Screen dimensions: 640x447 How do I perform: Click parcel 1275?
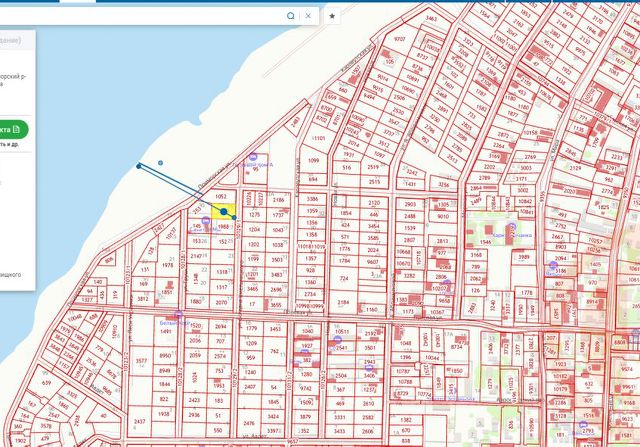(x=254, y=215)
